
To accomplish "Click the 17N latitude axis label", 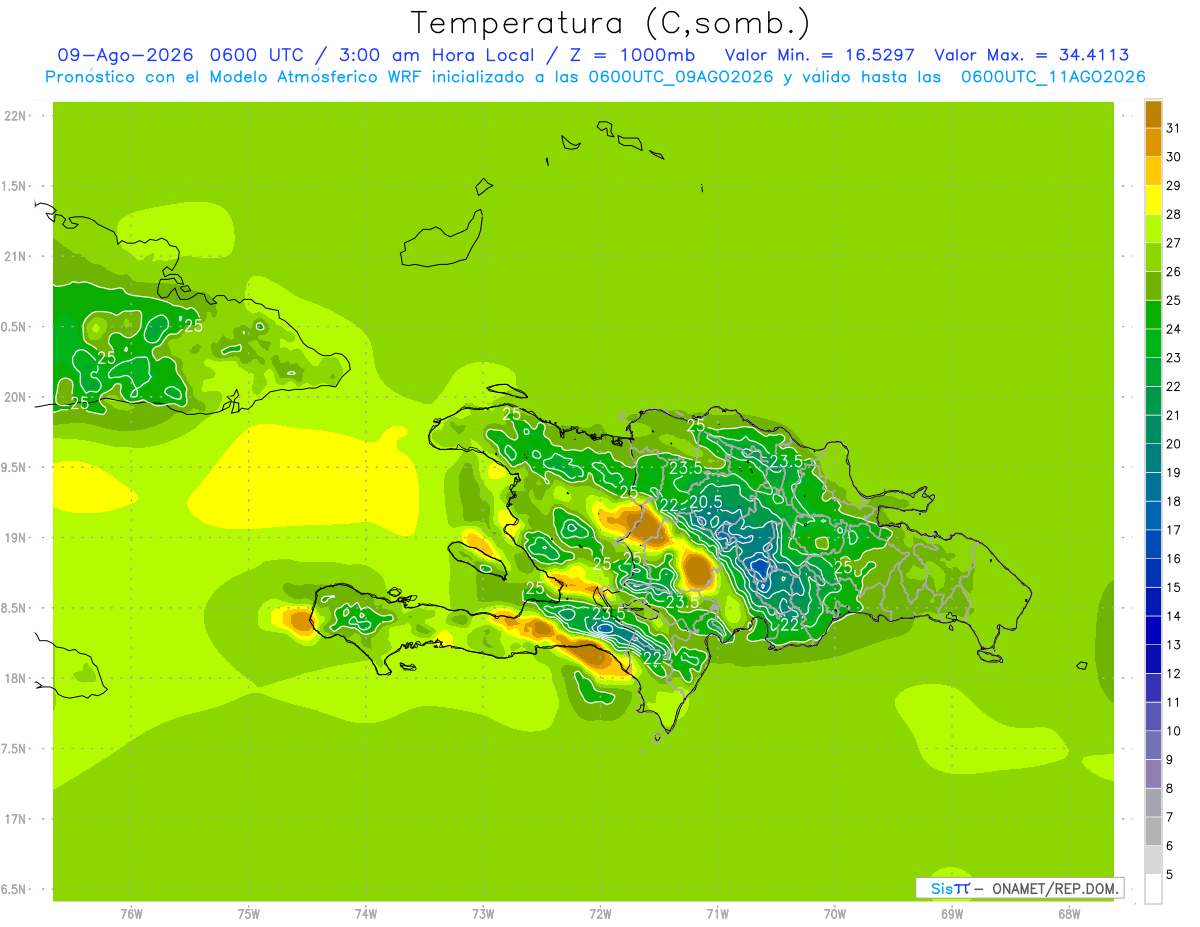I will point(15,819).
